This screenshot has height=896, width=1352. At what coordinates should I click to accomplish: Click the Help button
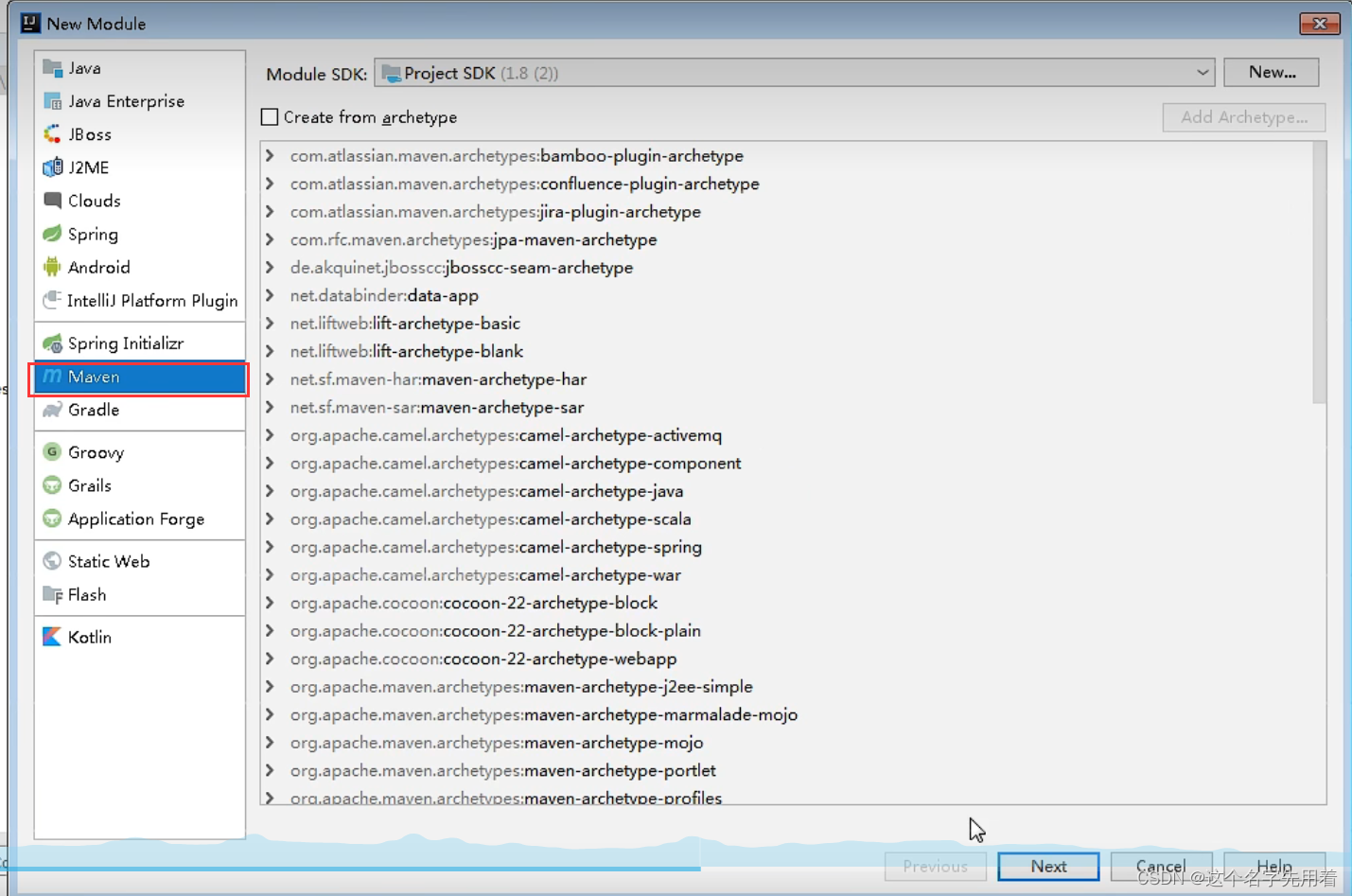coord(1274,866)
